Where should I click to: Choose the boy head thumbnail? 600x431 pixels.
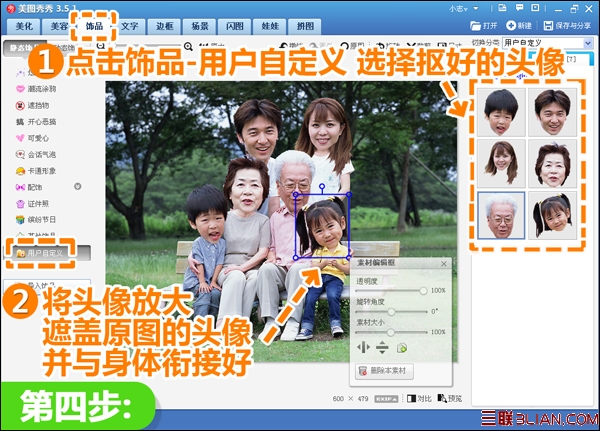pyautogui.click(x=501, y=112)
